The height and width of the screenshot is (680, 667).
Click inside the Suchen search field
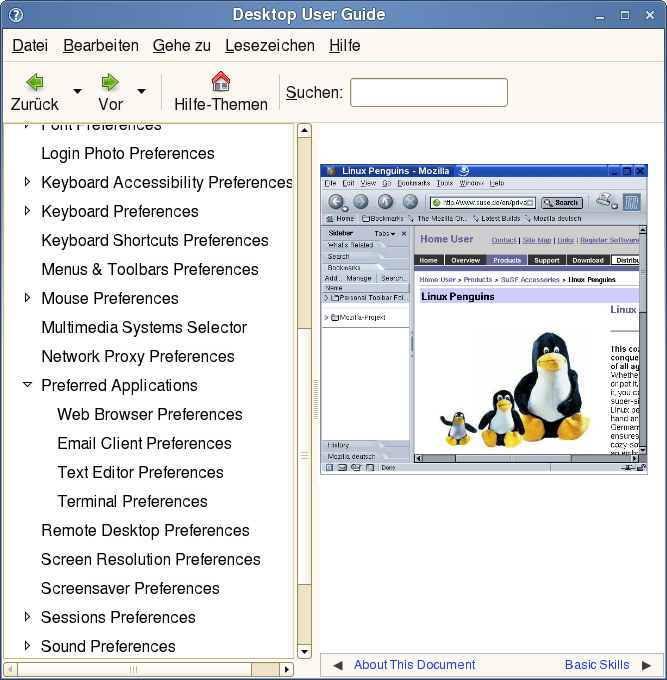click(428, 92)
